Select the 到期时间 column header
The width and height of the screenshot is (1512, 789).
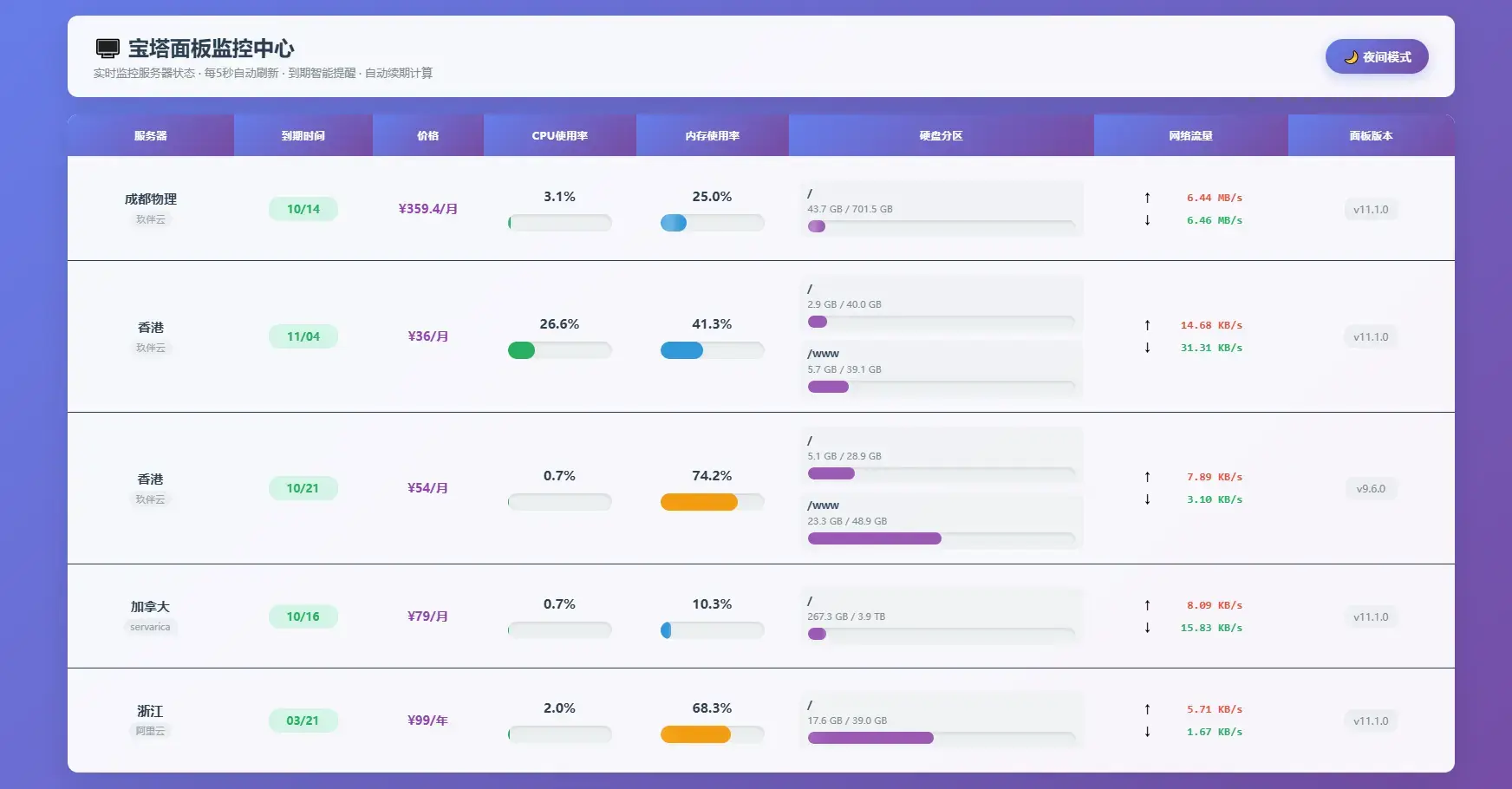pos(303,136)
